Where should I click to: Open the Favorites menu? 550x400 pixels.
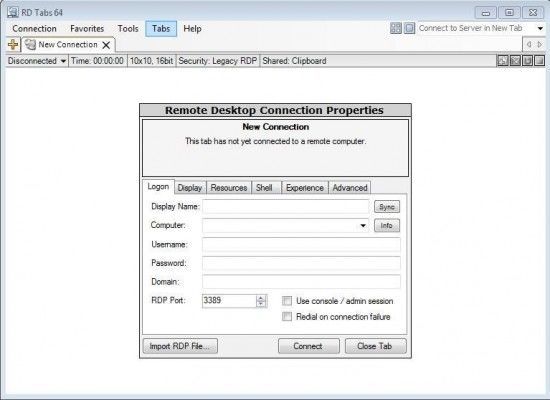coord(87,28)
